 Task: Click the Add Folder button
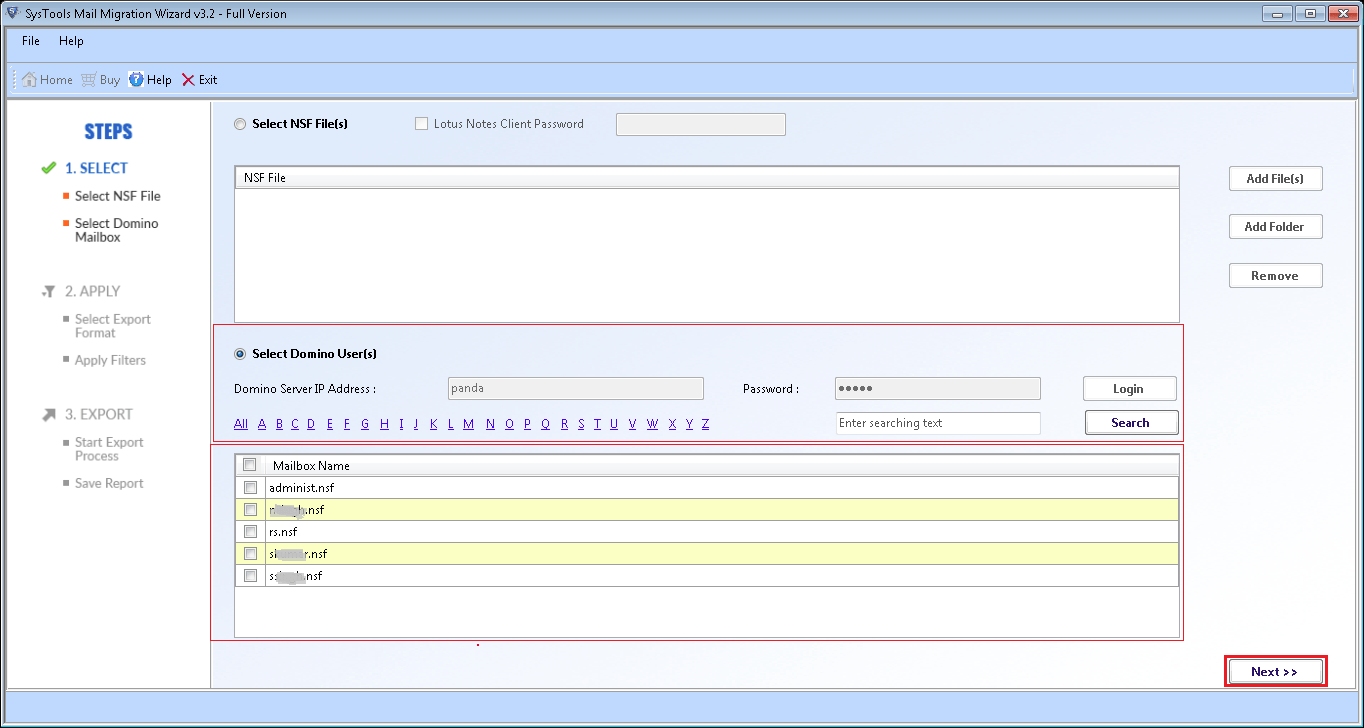coord(1275,226)
